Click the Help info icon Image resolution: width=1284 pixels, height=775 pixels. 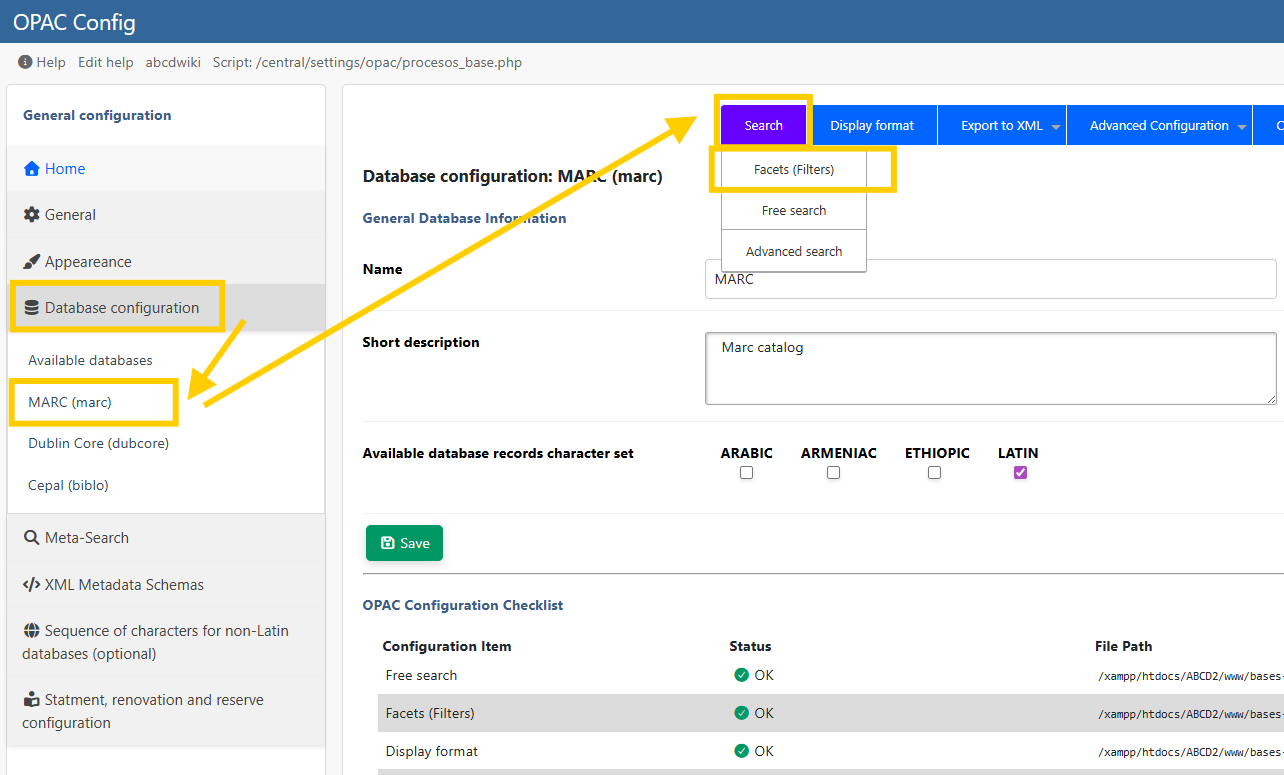[25, 62]
